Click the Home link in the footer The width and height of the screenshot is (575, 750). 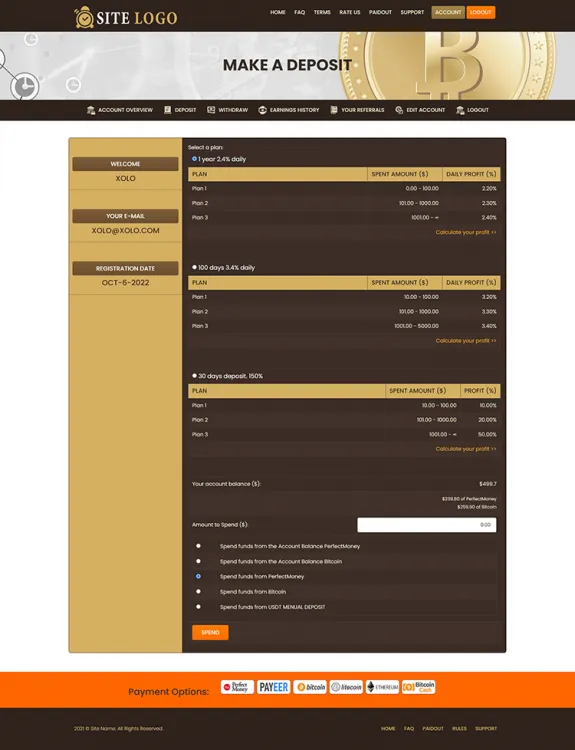pyautogui.click(x=388, y=728)
